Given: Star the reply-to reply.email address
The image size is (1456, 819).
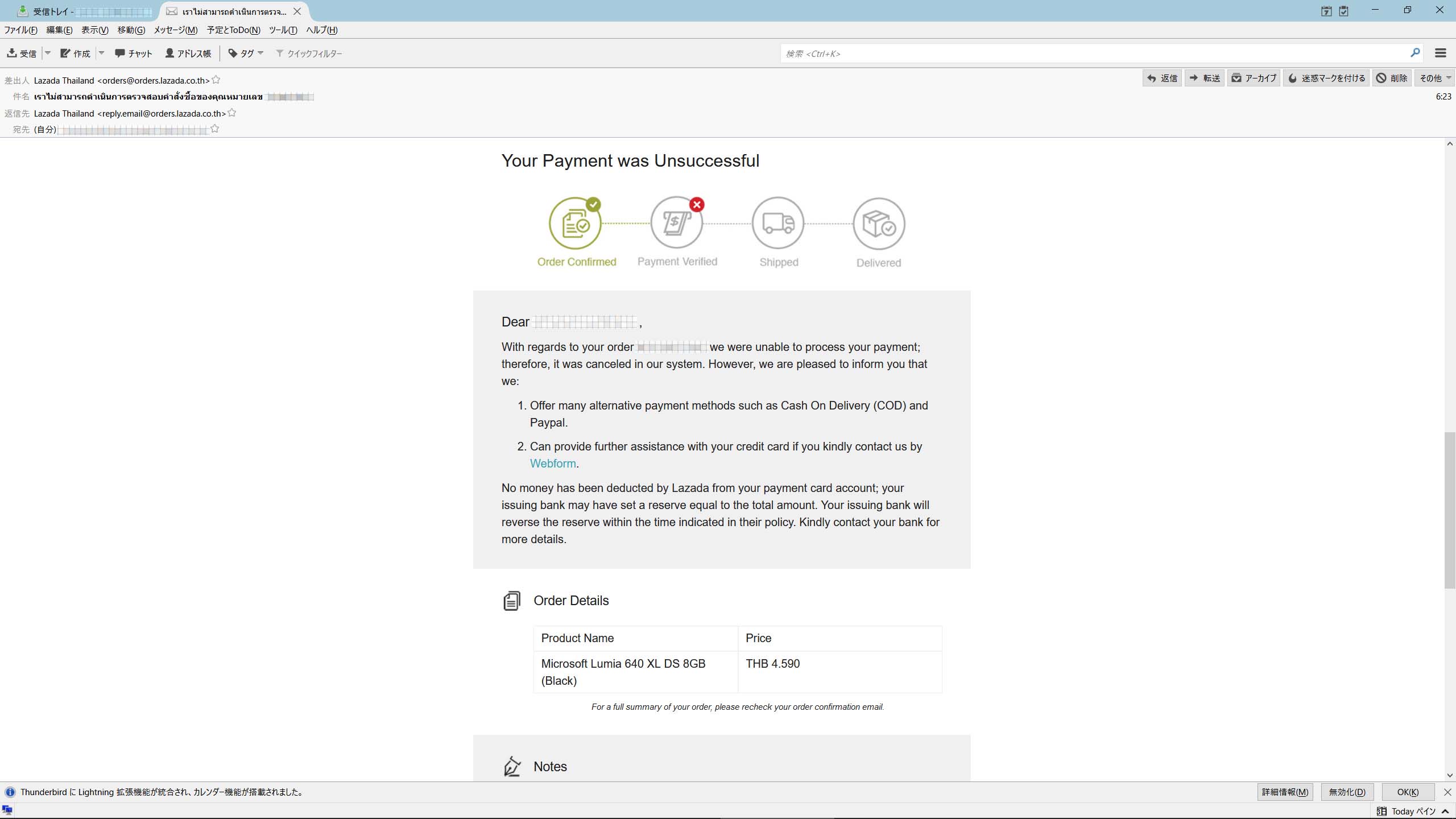Looking at the screenshot, I should [x=232, y=113].
